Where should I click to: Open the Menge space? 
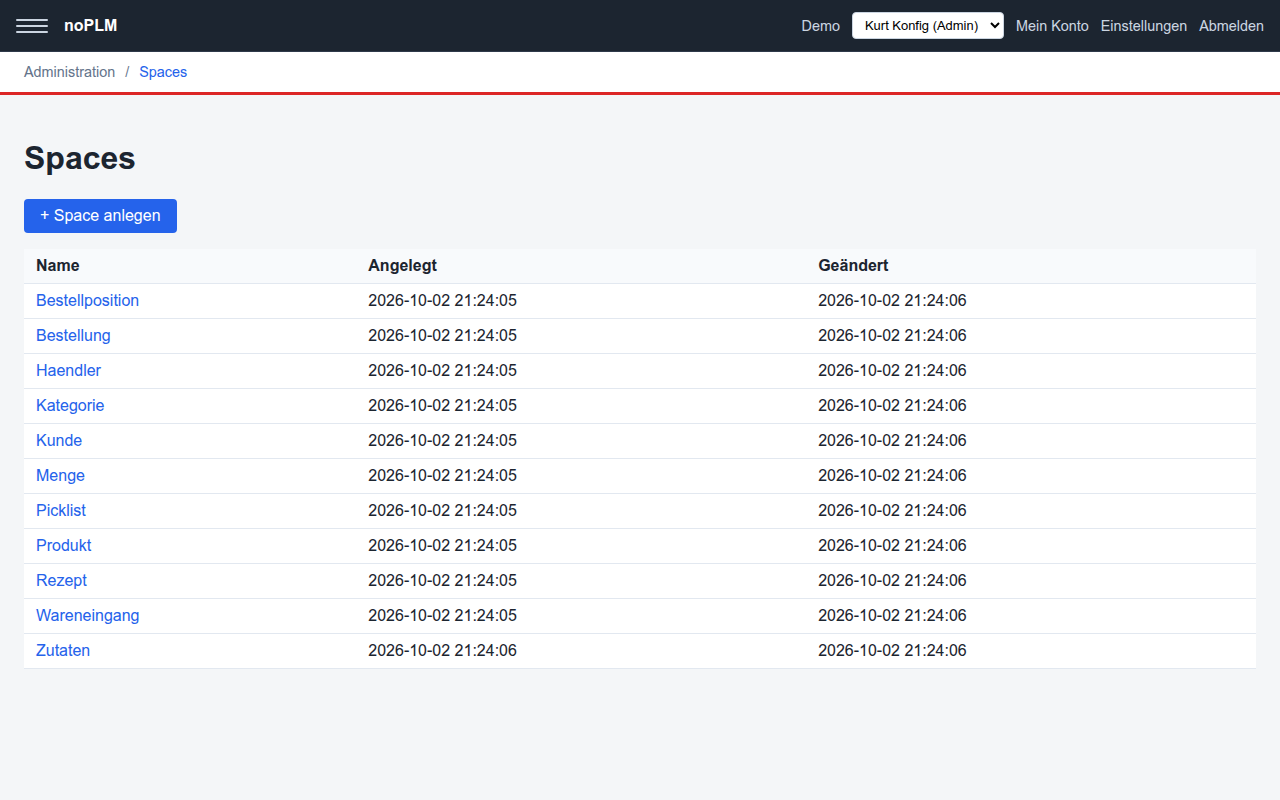click(61, 476)
